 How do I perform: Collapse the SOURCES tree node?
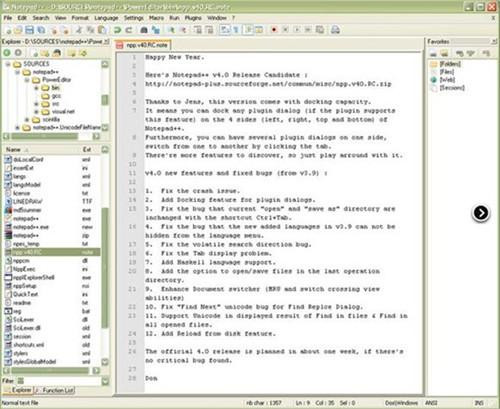tap(8, 64)
